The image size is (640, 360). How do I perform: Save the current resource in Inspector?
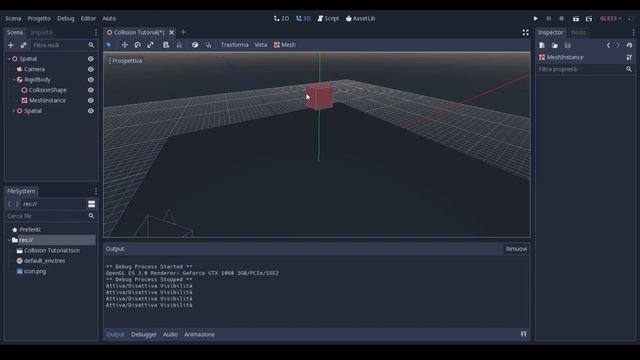(x=568, y=45)
